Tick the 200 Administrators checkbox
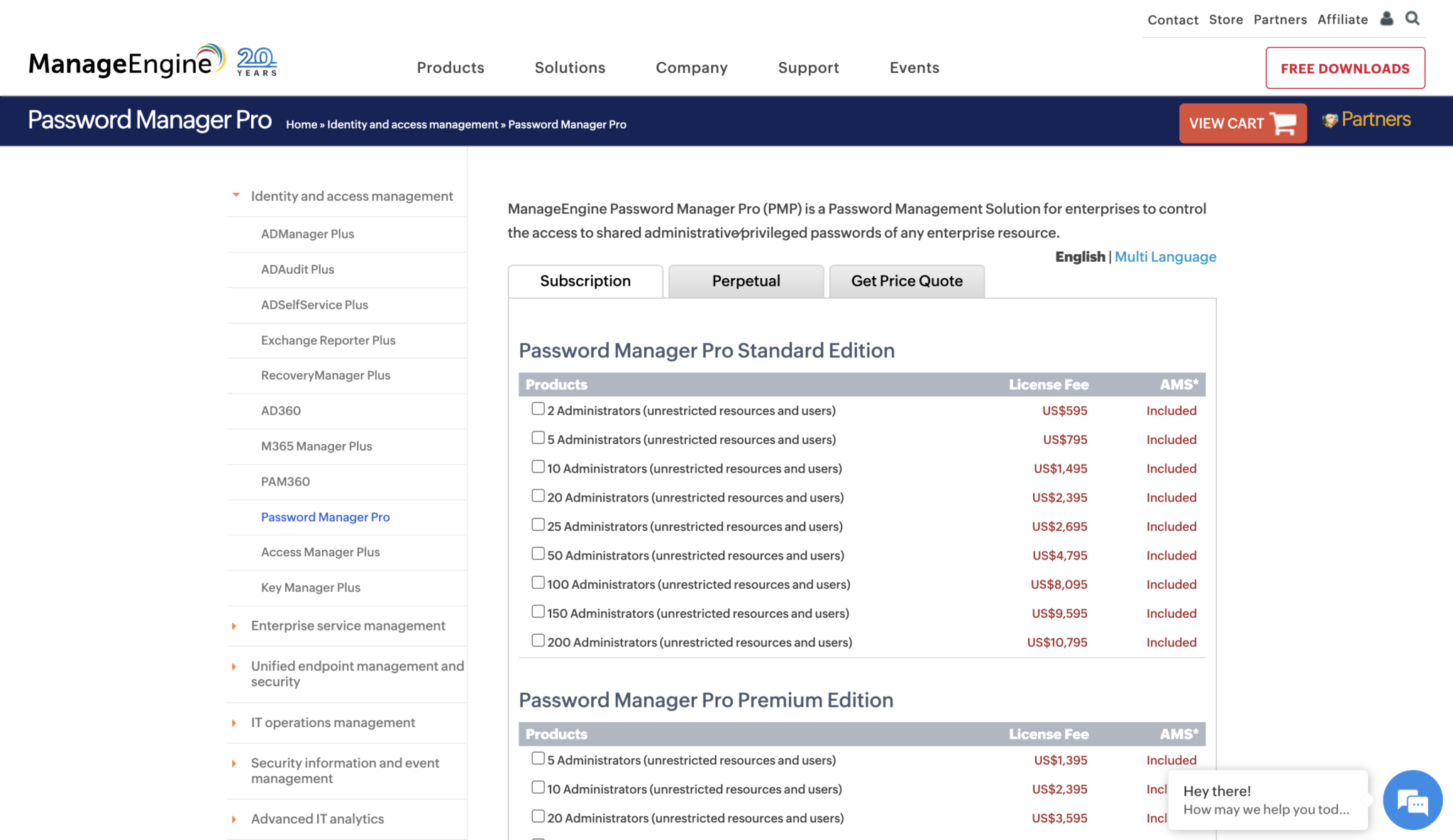1453x840 pixels. (538, 641)
